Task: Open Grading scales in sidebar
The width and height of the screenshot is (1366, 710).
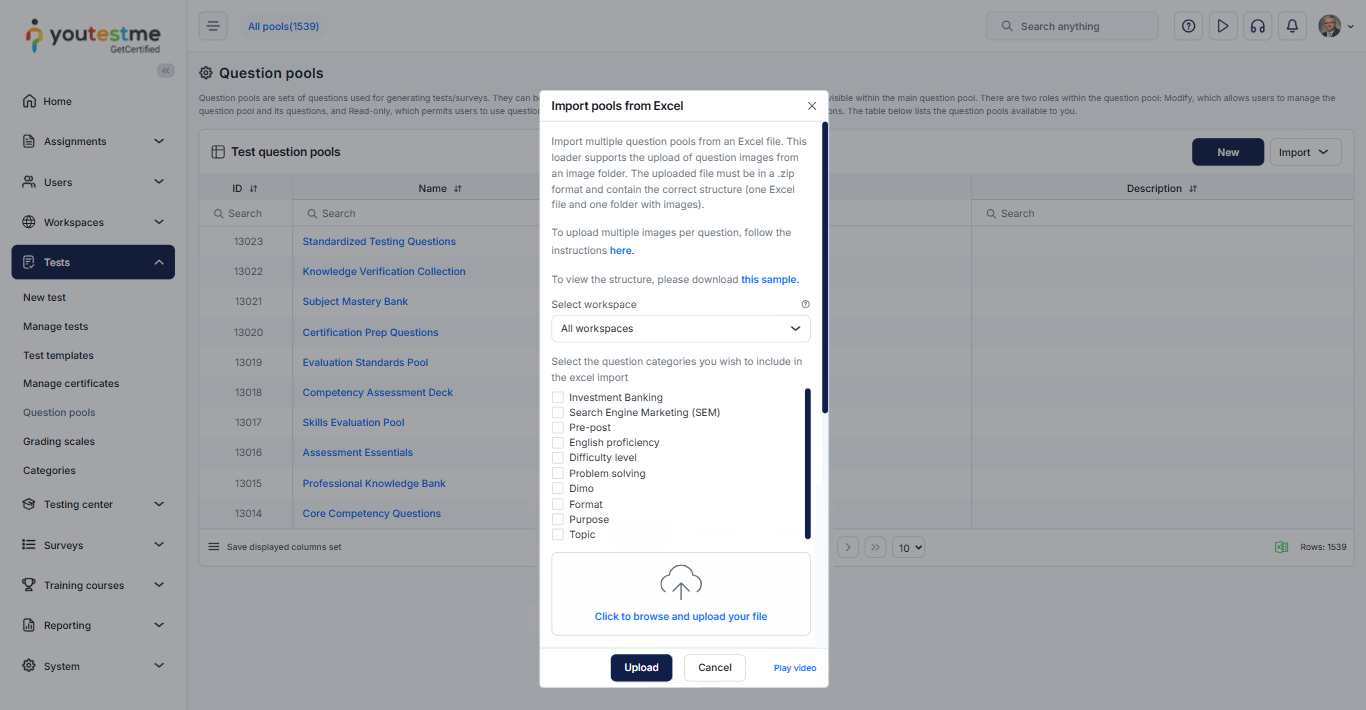Action: (x=59, y=441)
